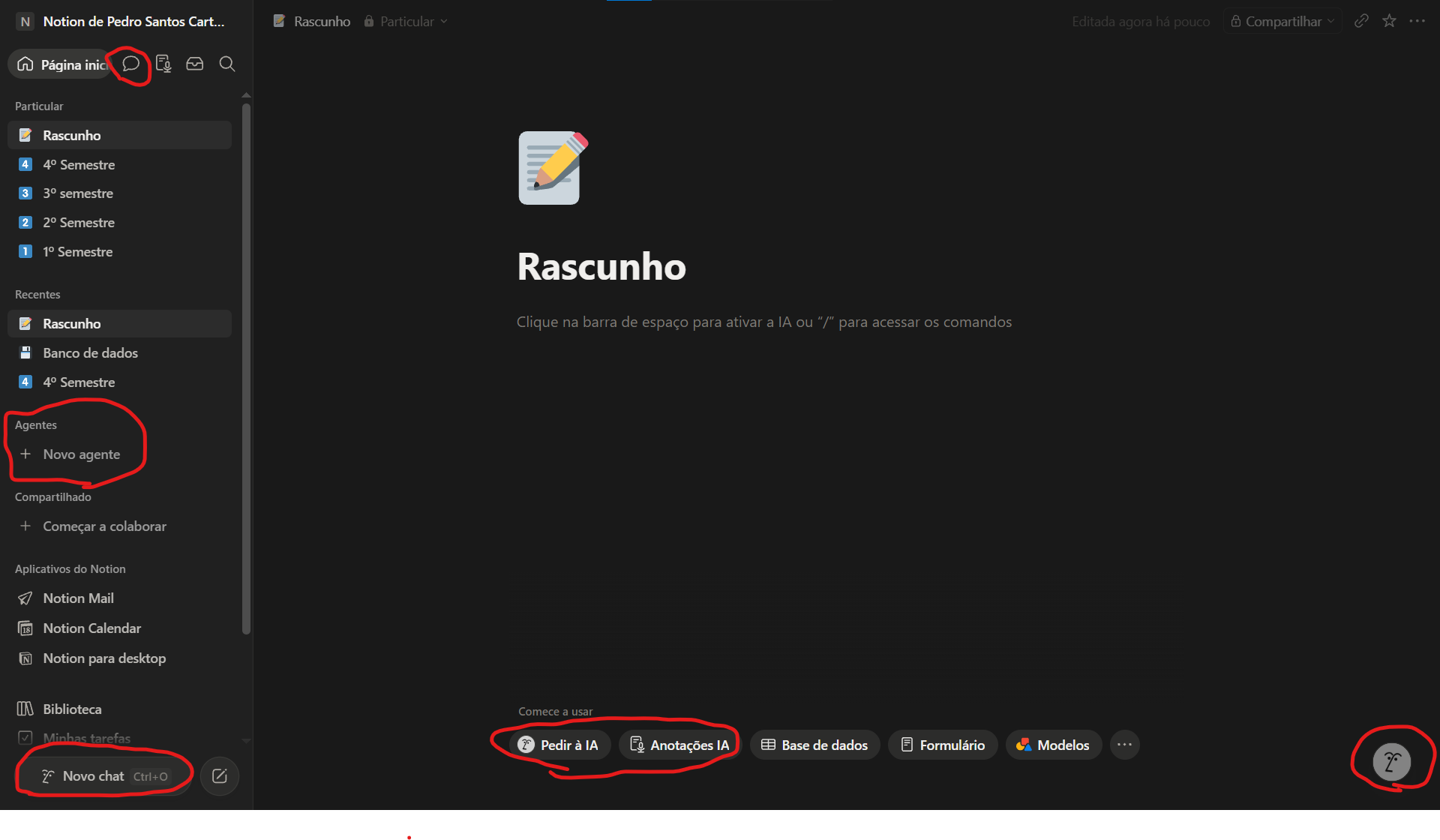Click Novo agente to create an agent
The image size is (1440, 840).
120,454
